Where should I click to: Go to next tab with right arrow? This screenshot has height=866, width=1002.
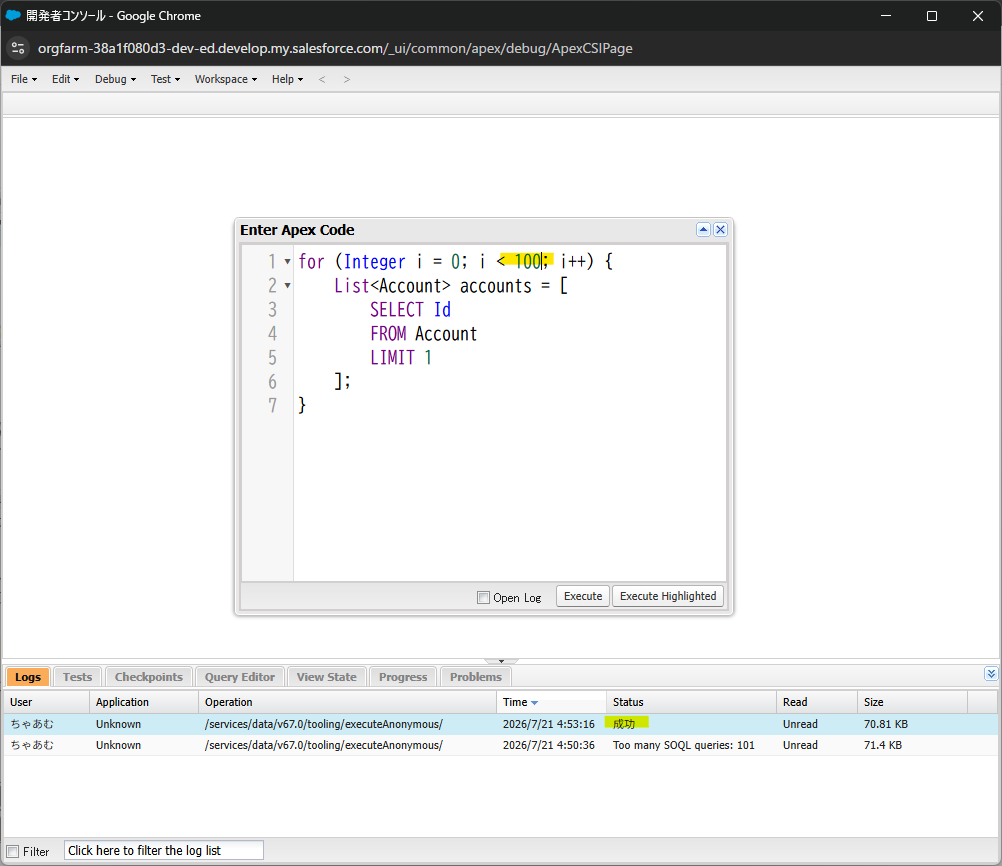(x=346, y=79)
